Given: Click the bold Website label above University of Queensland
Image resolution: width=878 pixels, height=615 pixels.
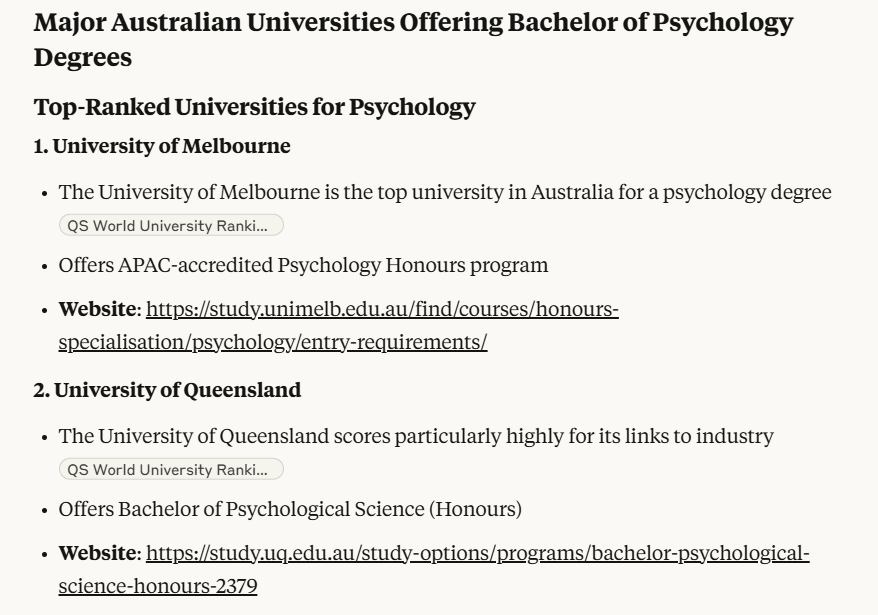Looking at the screenshot, I should [97, 309].
